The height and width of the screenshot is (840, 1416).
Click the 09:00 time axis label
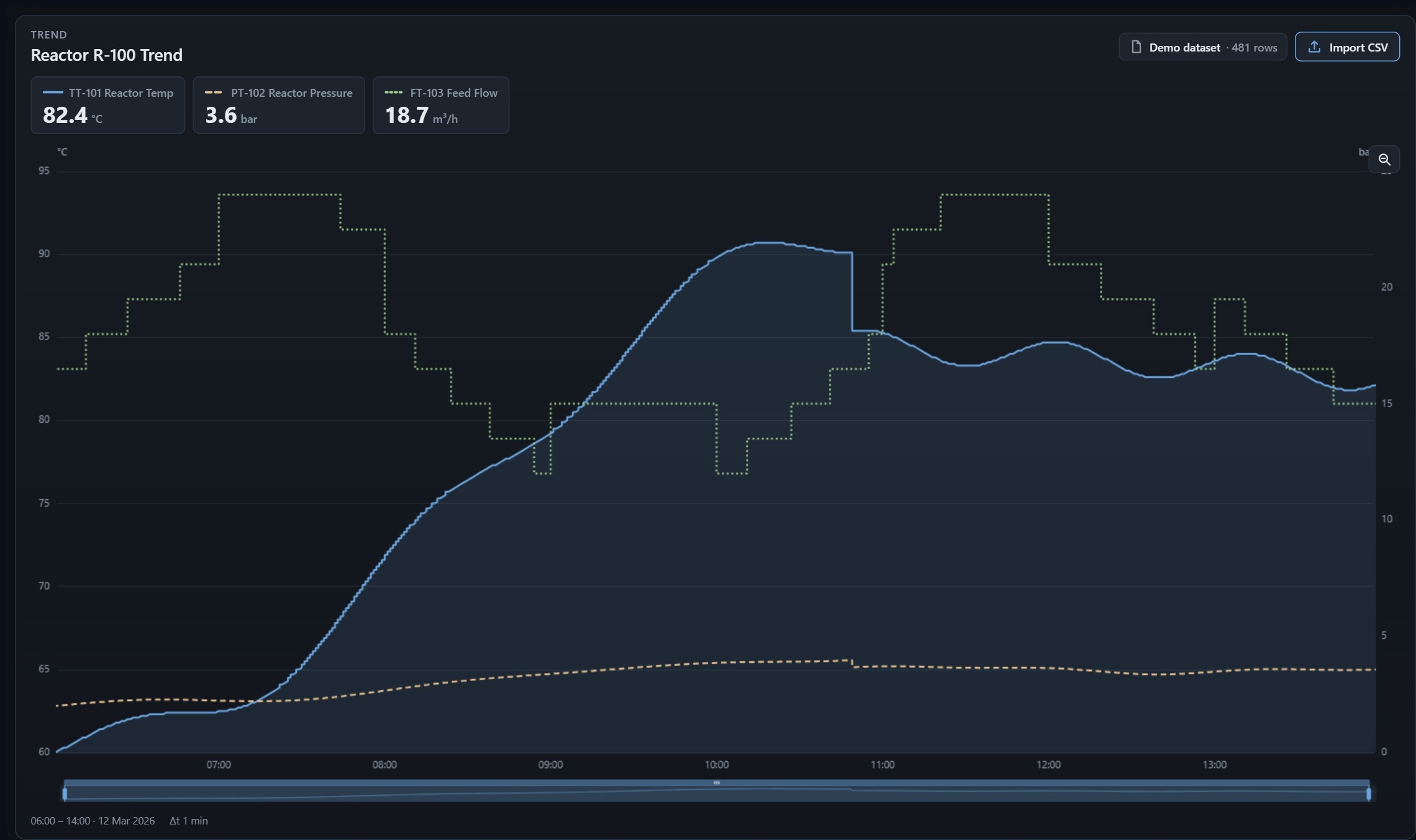click(551, 765)
